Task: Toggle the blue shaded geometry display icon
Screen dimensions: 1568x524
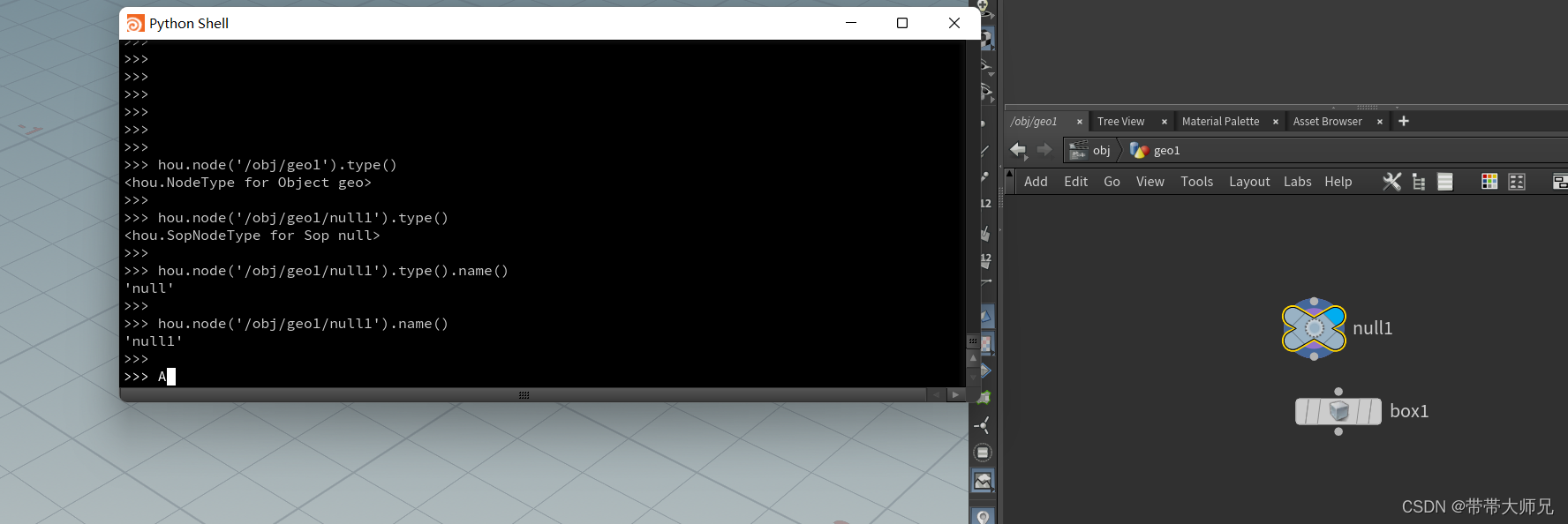Action: pos(986,316)
